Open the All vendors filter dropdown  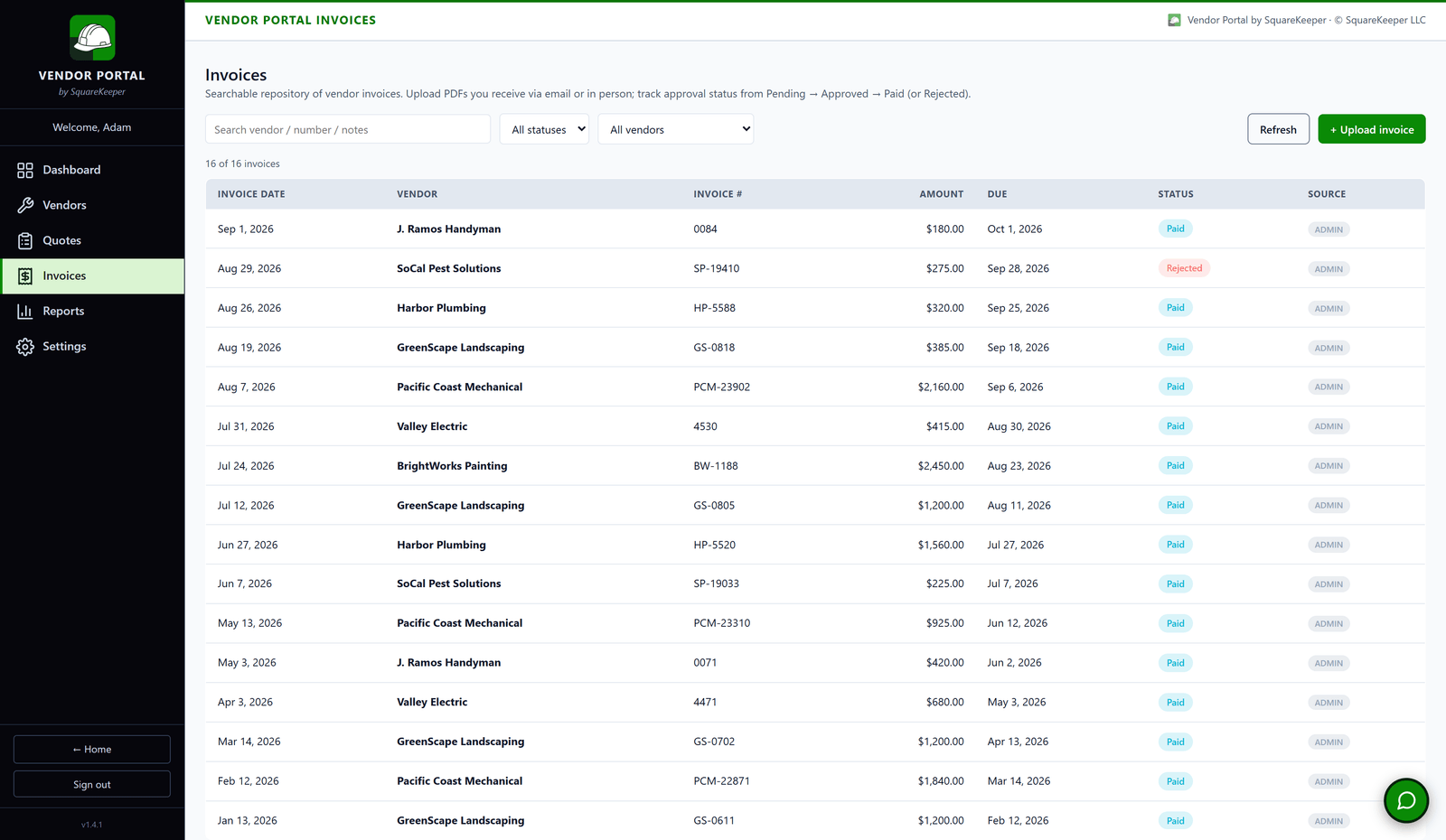click(x=676, y=129)
